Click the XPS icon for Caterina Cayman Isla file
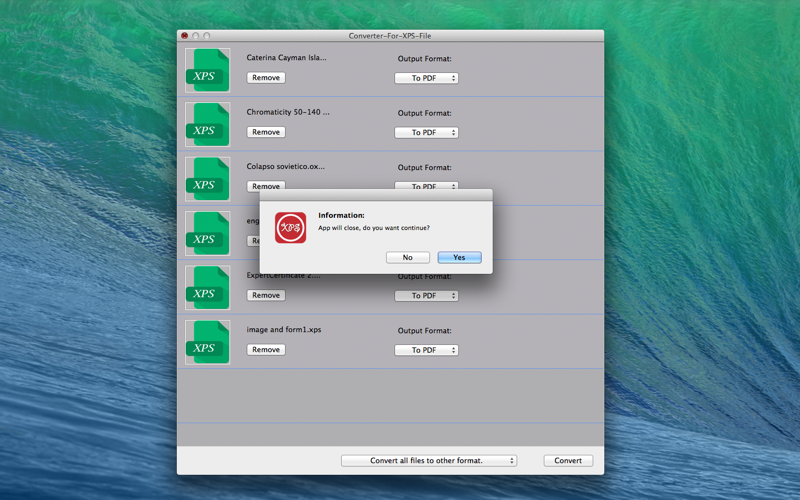The width and height of the screenshot is (800, 500). pos(207,70)
